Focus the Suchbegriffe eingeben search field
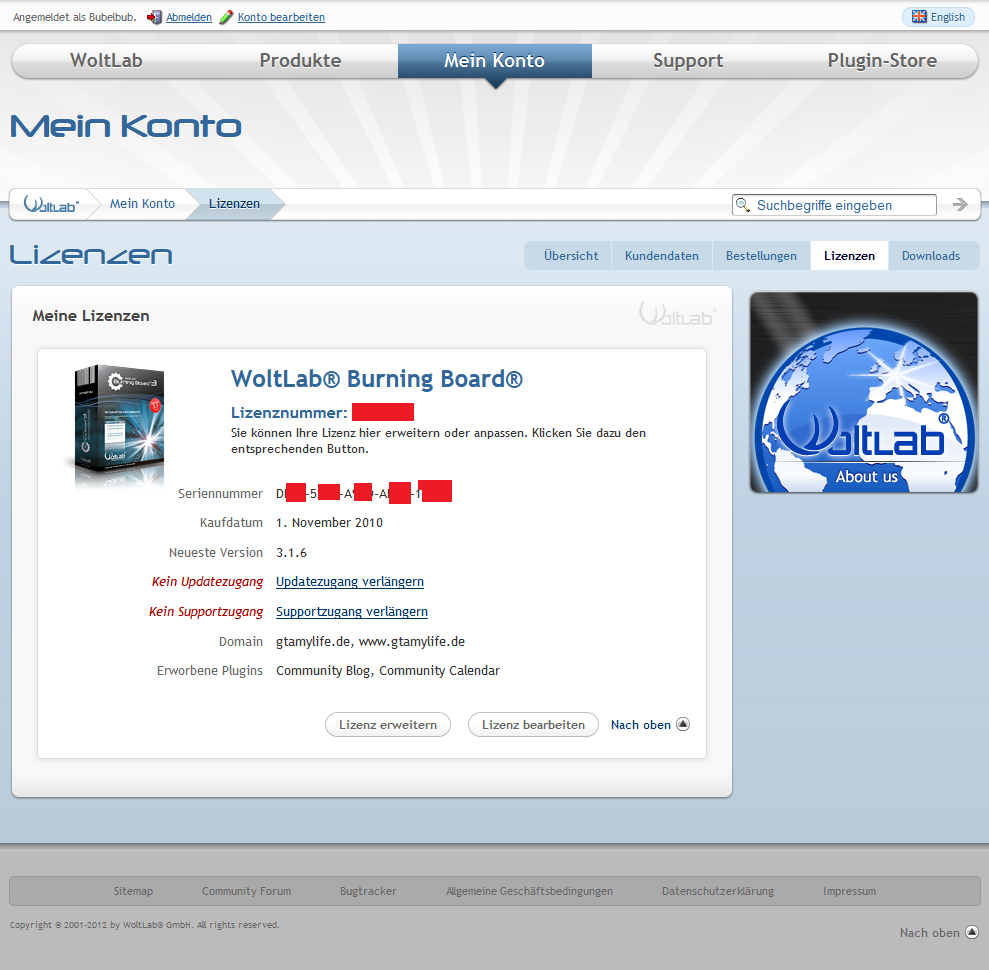 [834, 205]
